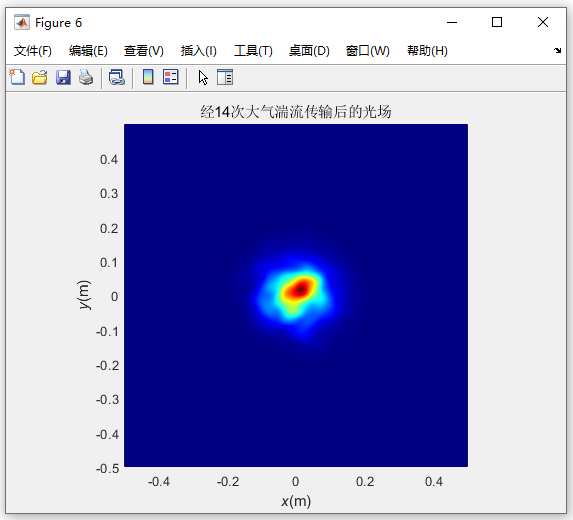Open the Property Inspector icon
This screenshot has width=573, height=520.
[225, 77]
